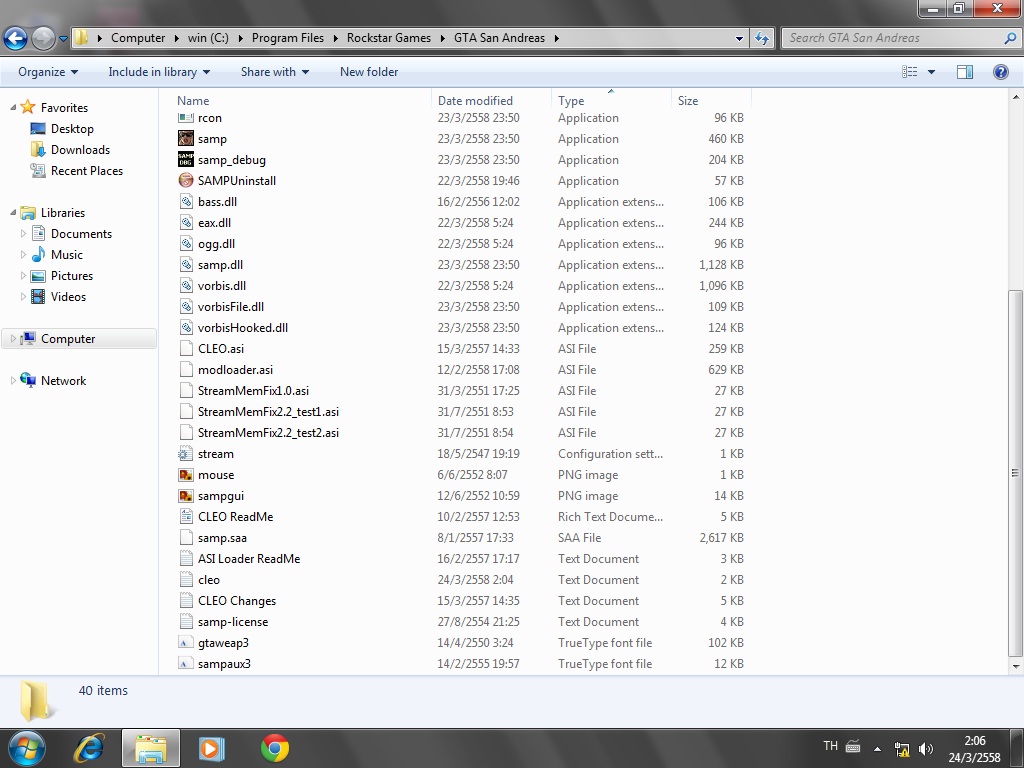Select the vorbisHooked.dll file name
1024x768 pixels.
(242, 328)
